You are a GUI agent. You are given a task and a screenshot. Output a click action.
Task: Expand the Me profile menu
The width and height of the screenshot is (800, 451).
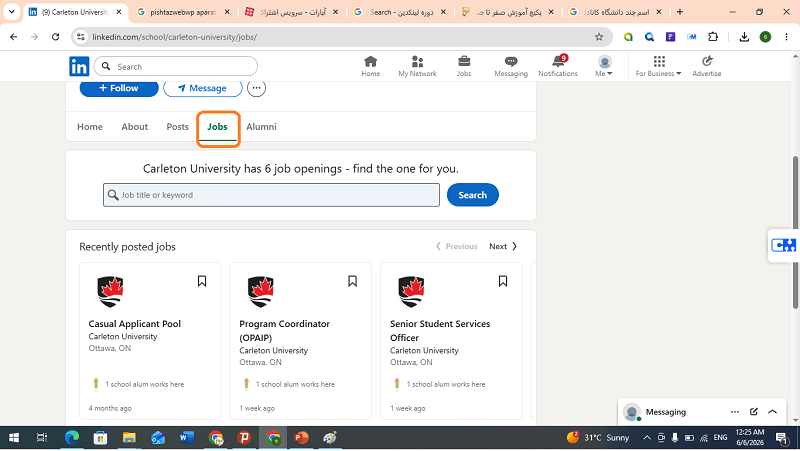[604, 66]
